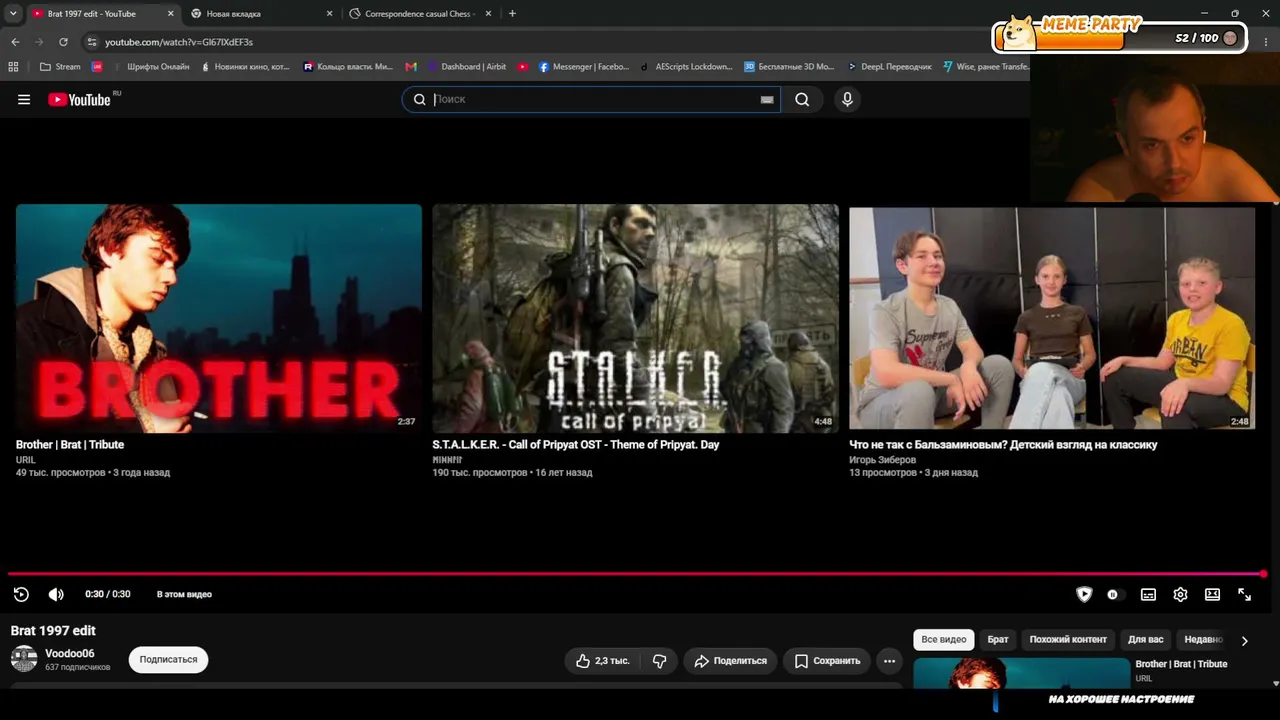Open the apps grid in bookmarks bar
The width and height of the screenshot is (1280, 720).
(x=13, y=67)
